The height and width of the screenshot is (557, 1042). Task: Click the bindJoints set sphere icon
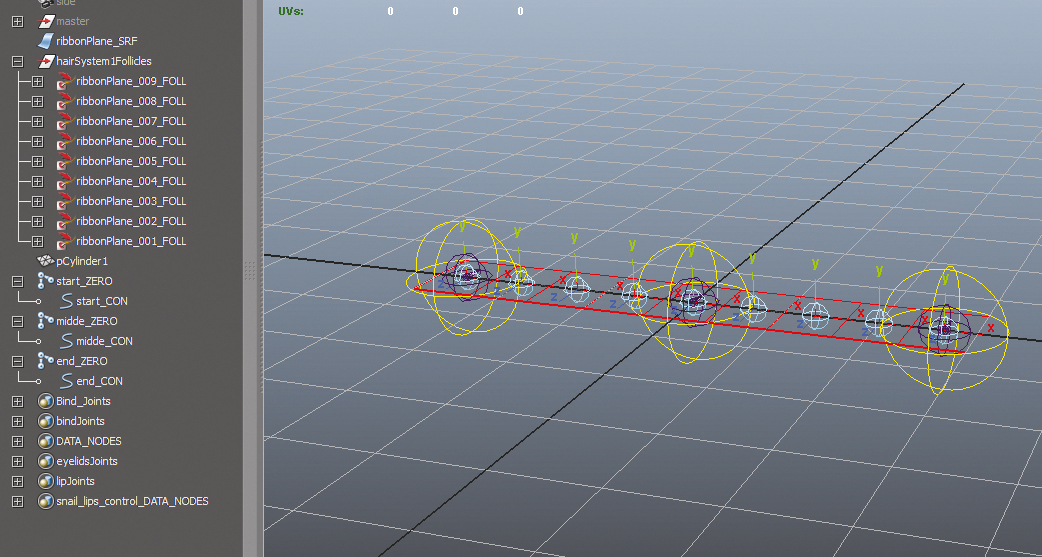45,421
